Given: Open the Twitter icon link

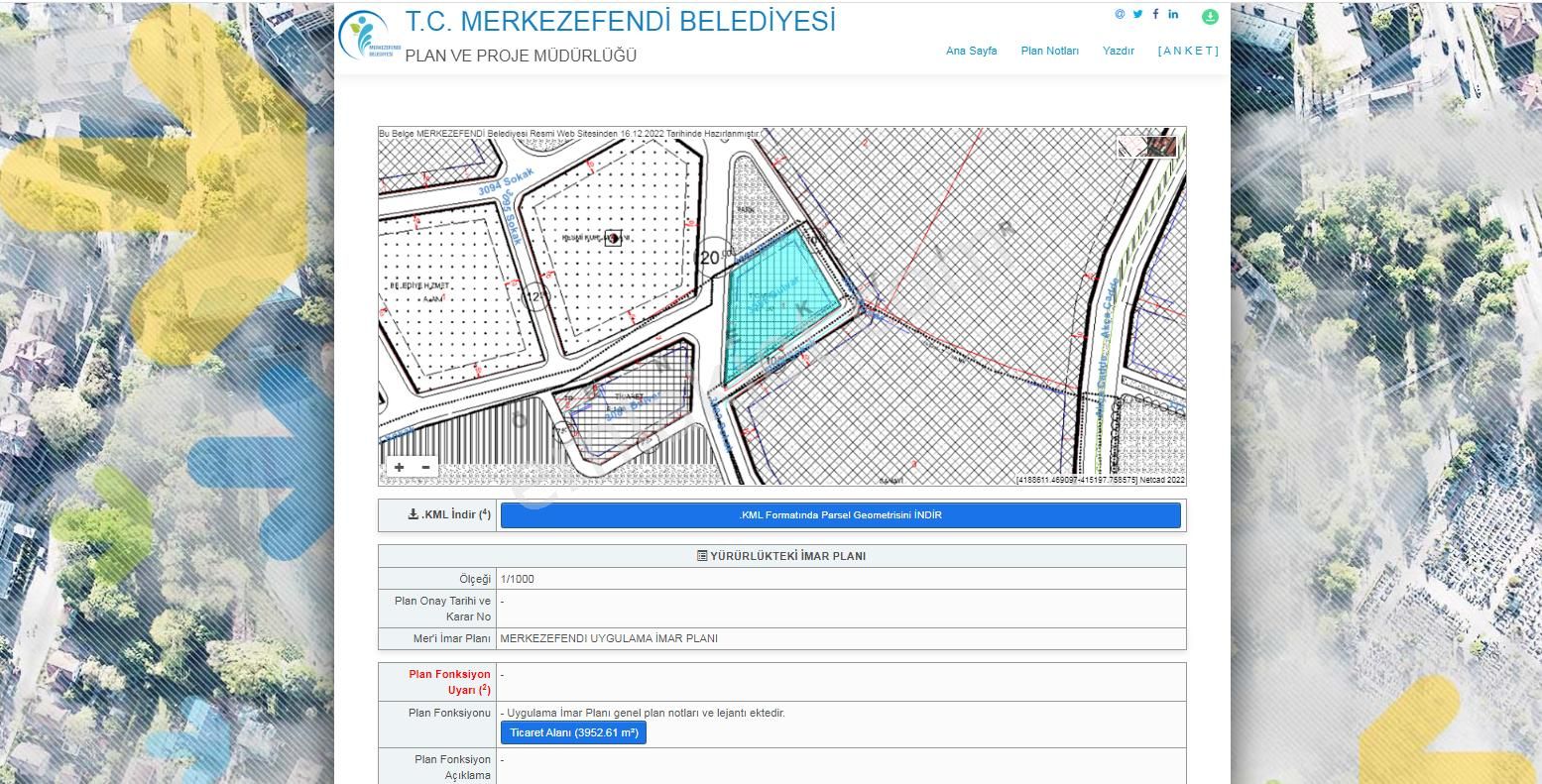Looking at the screenshot, I should 1137,14.
